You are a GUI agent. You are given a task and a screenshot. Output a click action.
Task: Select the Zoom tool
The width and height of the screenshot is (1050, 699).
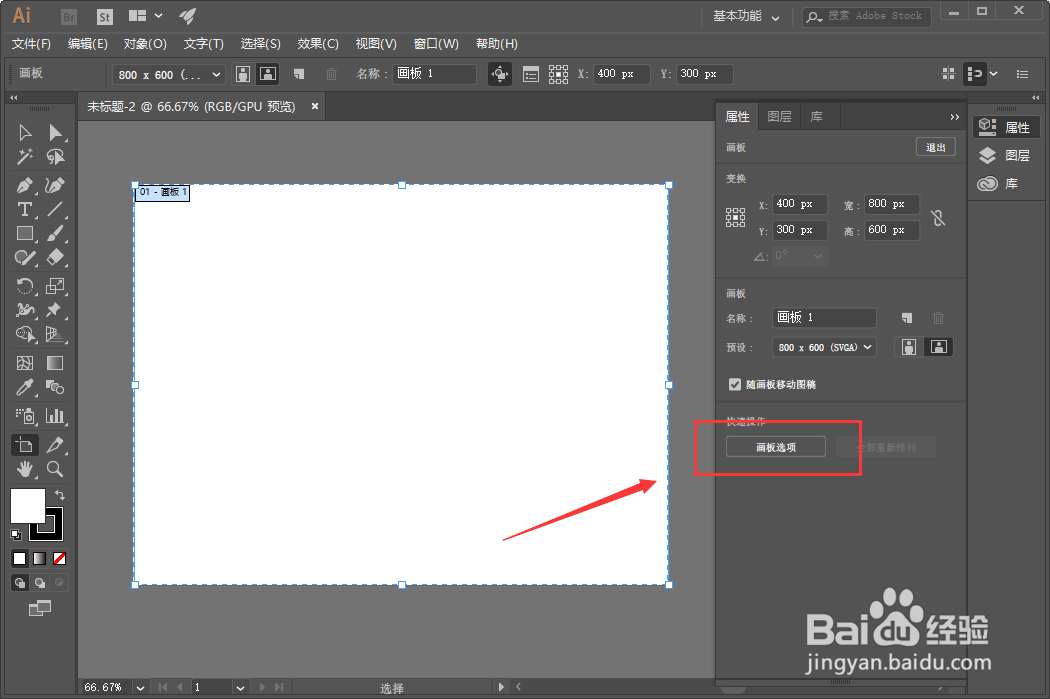pyautogui.click(x=55, y=469)
